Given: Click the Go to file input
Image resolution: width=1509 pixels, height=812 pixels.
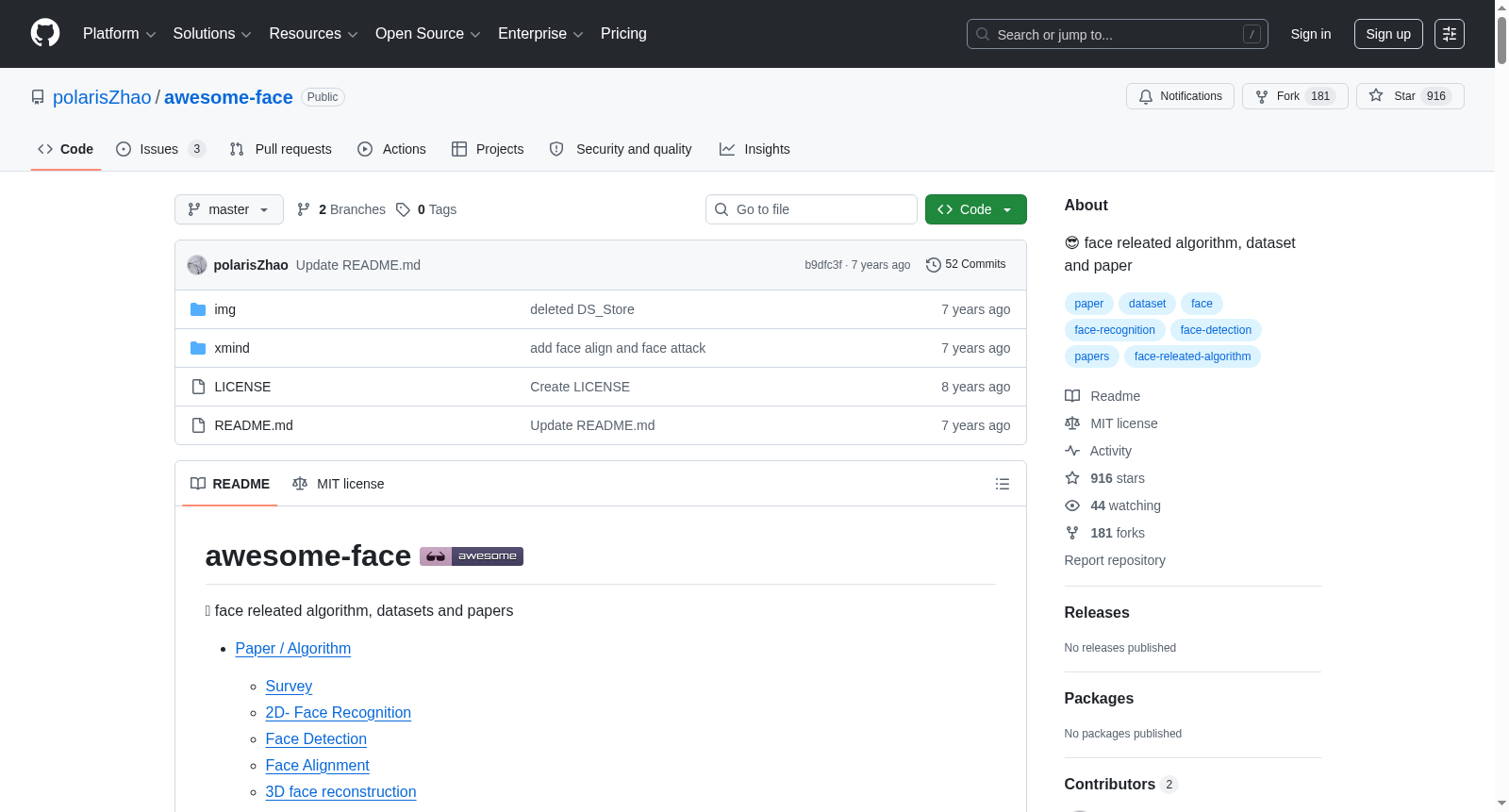Looking at the screenshot, I should pyautogui.click(x=811, y=209).
